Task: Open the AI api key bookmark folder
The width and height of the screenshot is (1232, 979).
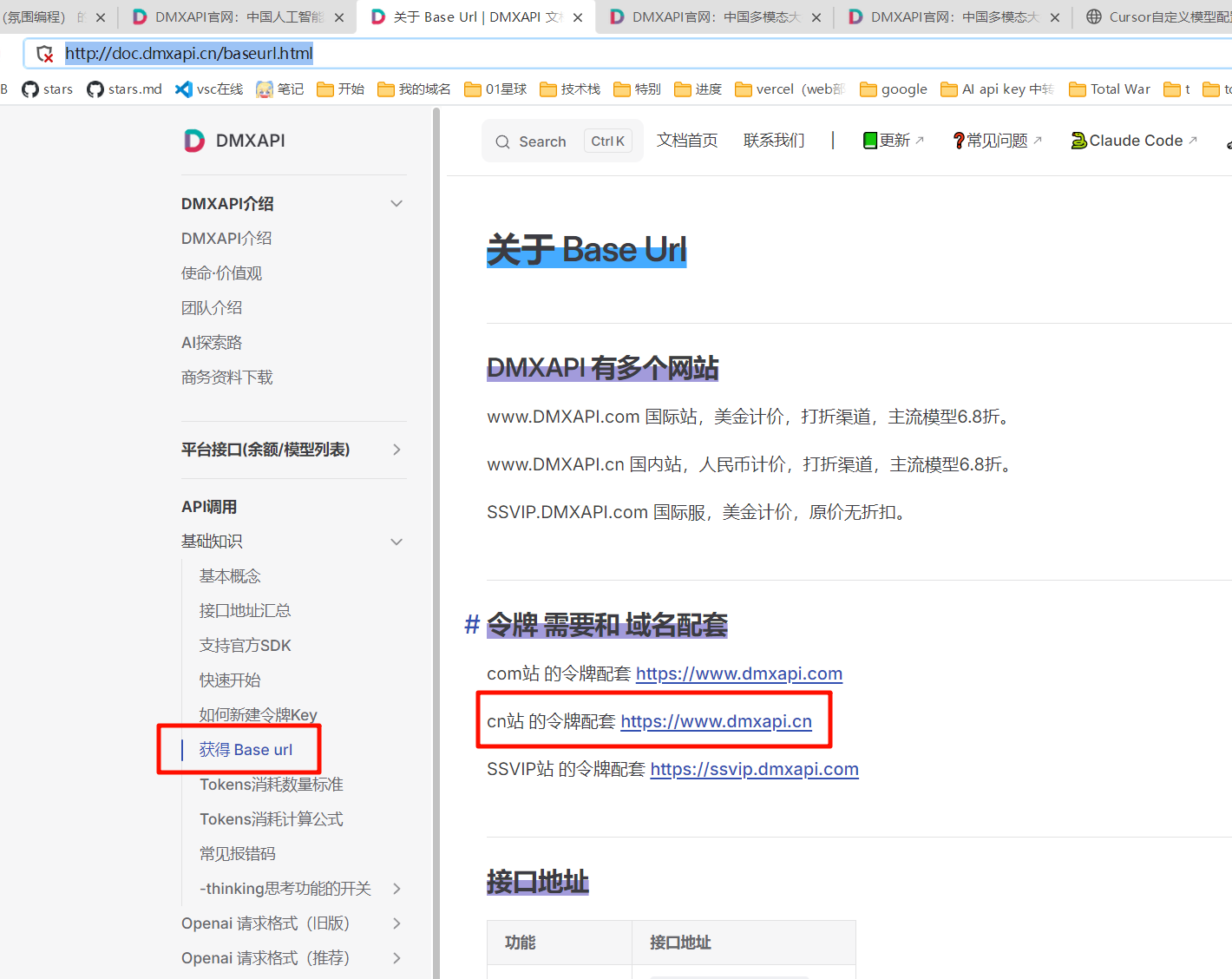Action: point(997,89)
